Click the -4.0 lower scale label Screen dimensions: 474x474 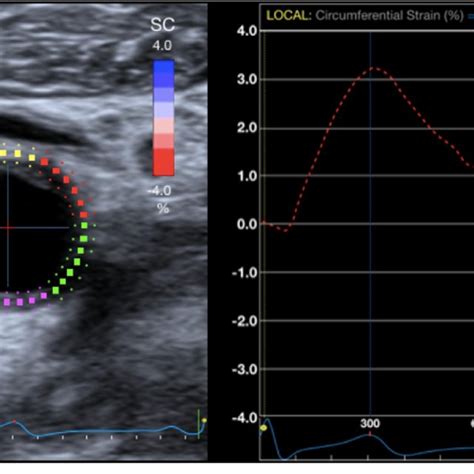point(160,191)
